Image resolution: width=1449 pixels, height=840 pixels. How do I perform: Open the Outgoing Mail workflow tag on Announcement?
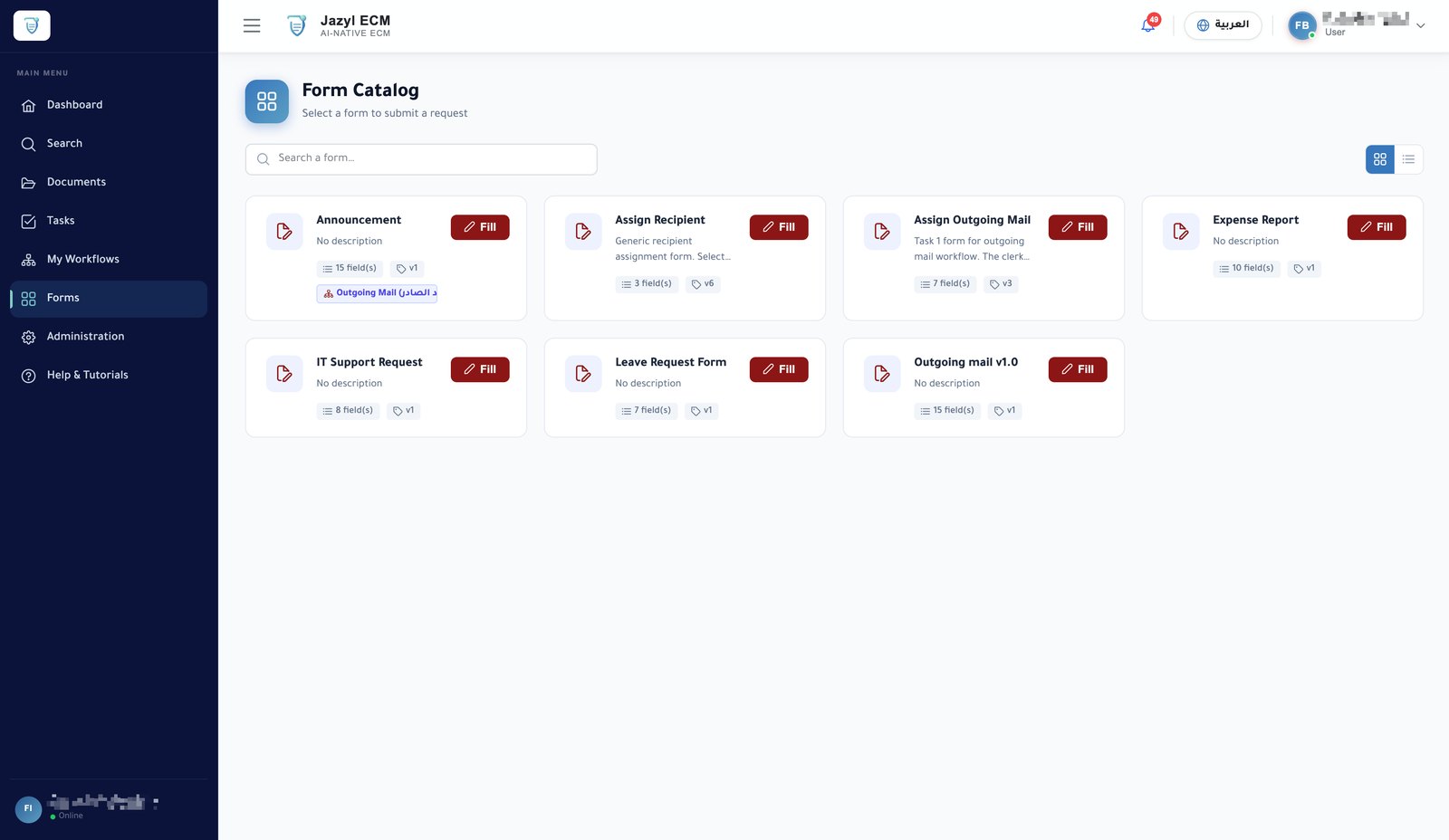point(377,293)
